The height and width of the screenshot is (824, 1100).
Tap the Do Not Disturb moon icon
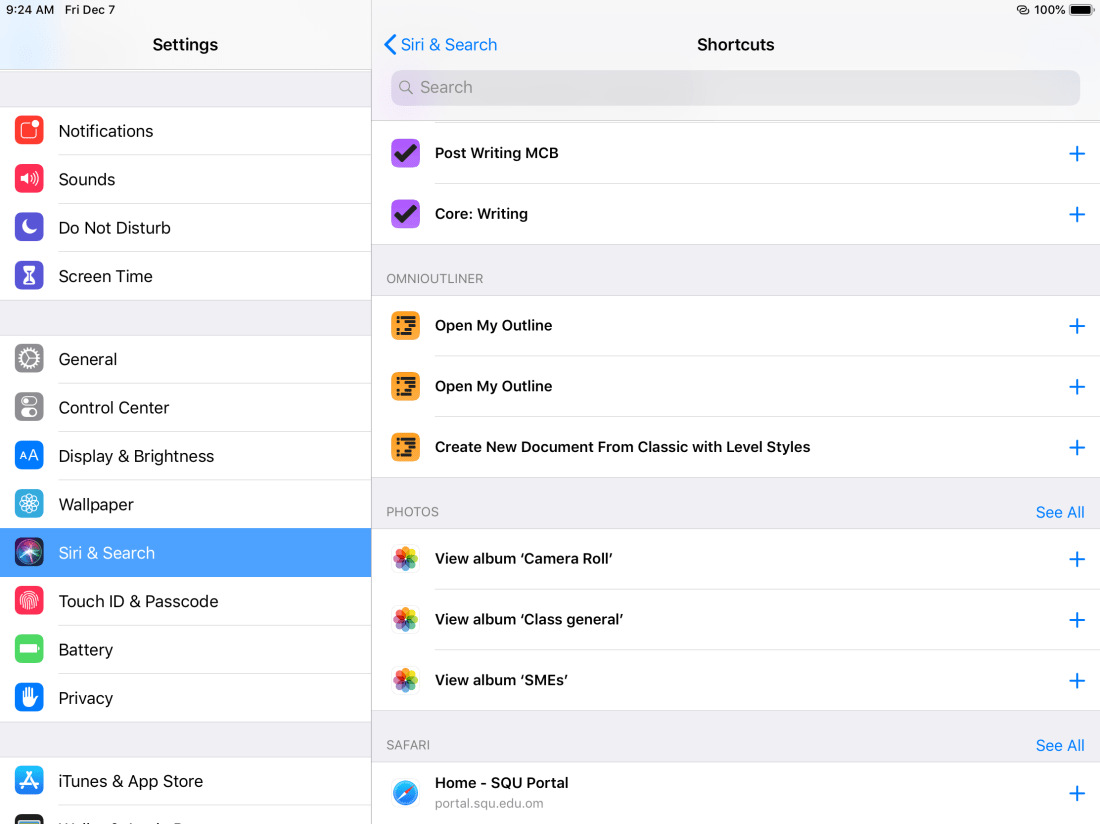29,228
